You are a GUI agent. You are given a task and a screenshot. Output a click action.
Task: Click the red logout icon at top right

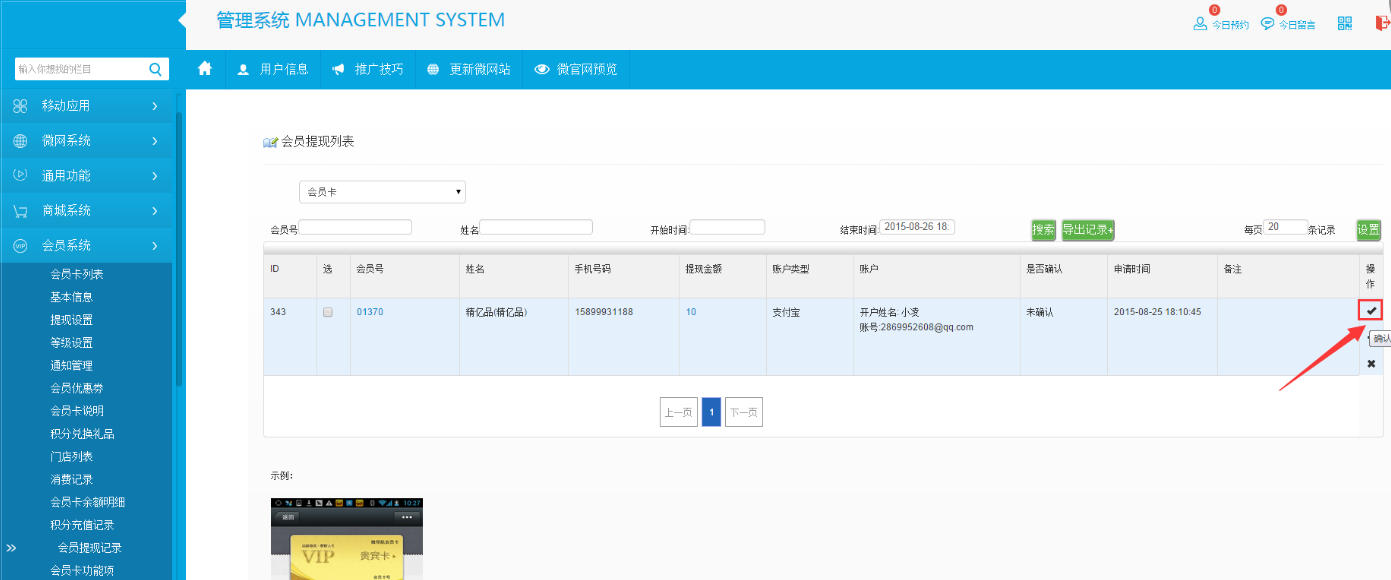[1383, 23]
